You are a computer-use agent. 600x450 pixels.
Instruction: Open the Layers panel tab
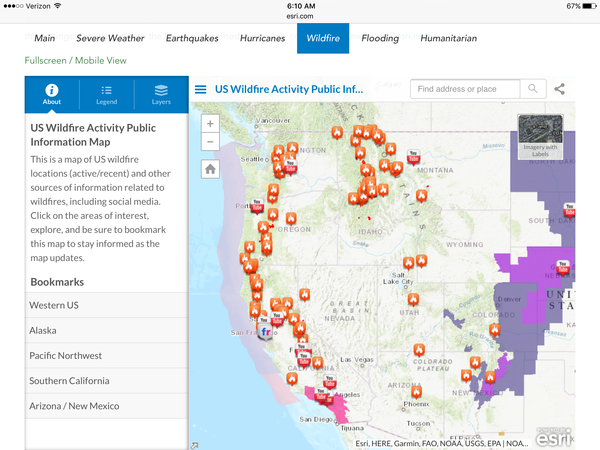pos(161,94)
